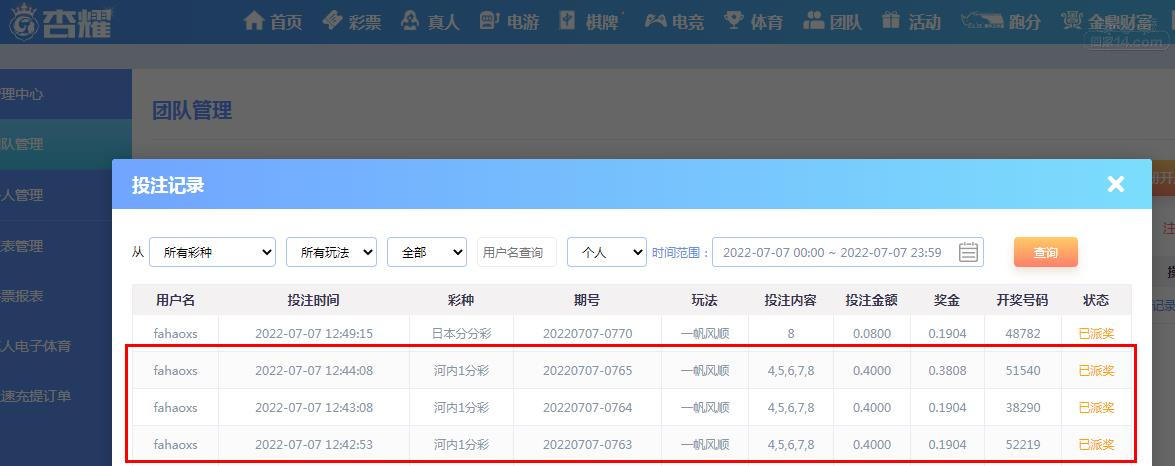Close the 投注记录 dialog
This screenshot has width=1175, height=466.
(x=1116, y=184)
